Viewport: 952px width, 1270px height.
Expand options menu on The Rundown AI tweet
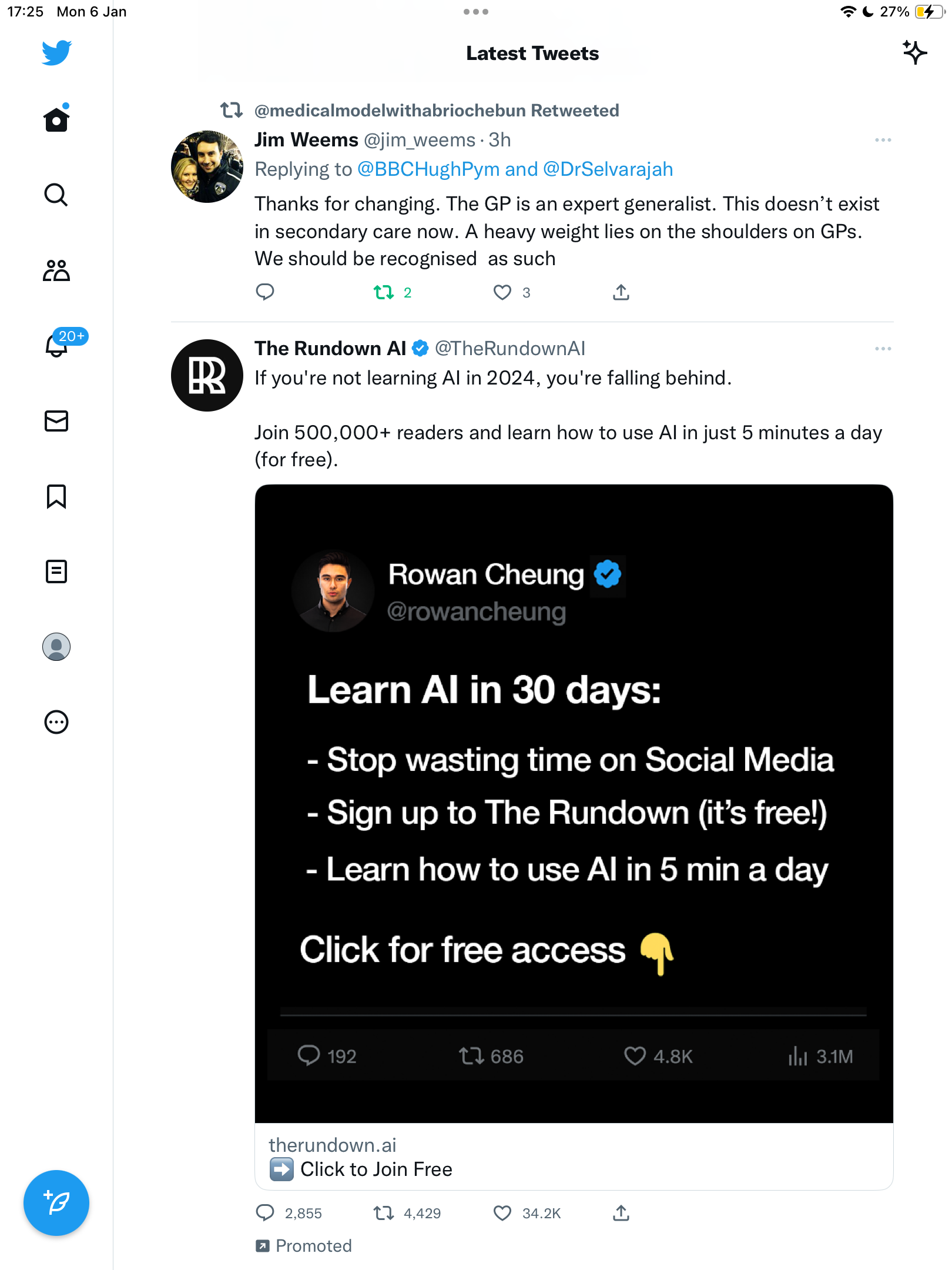click(883, 349)
